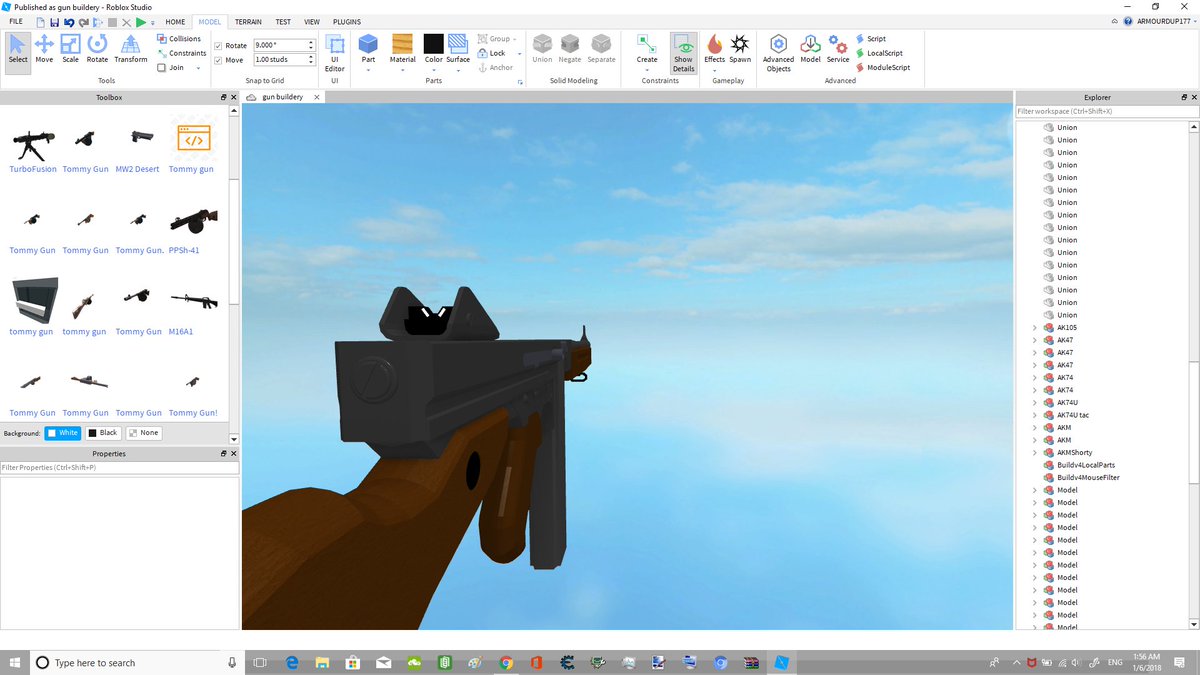Open the Effects gallery
This screenshot has width=1200, height=675.
pyautogui.click(x=714, y=48)
